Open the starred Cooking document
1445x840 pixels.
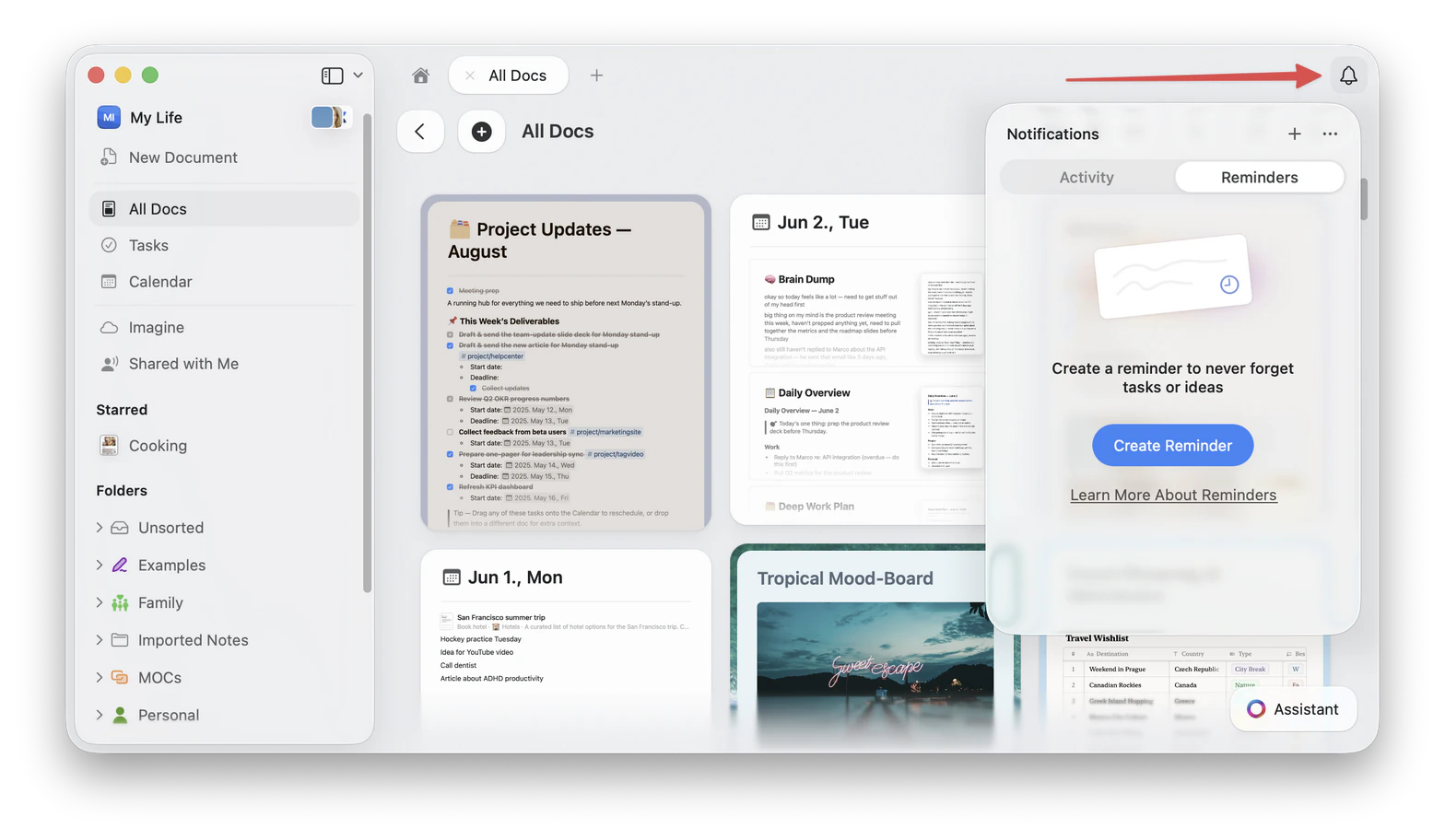pyautogui.click(x=224, y=446)
